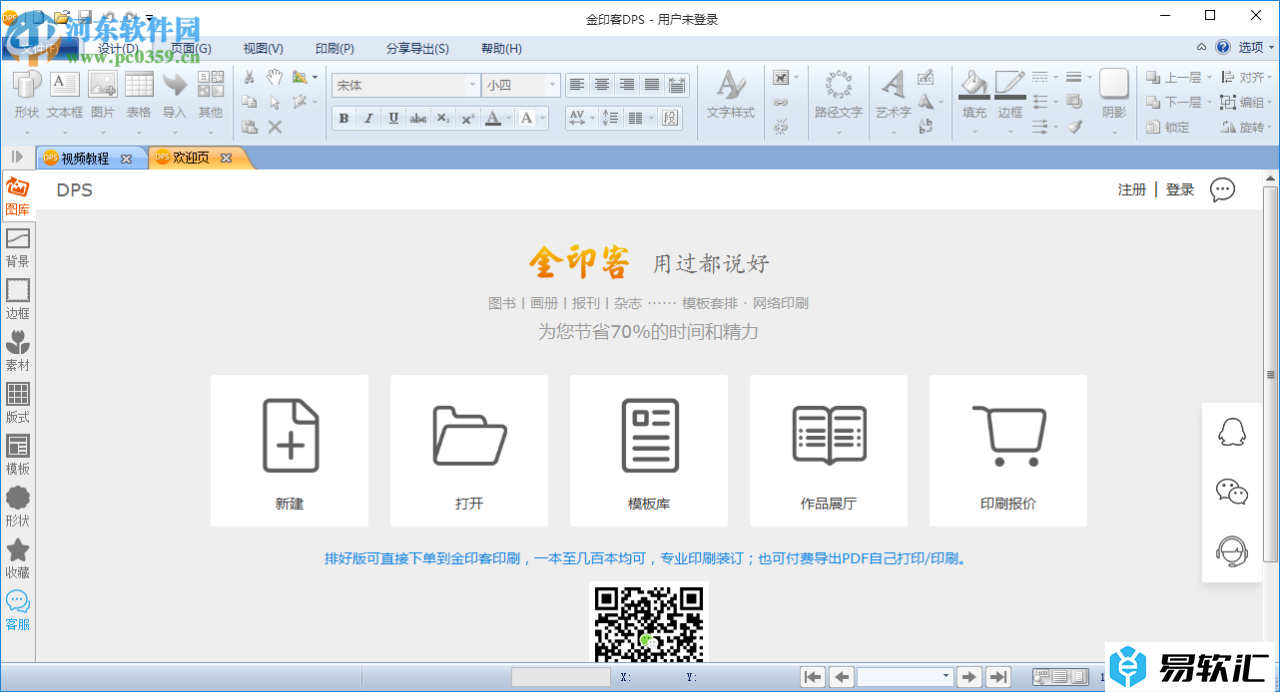Screen dimensions: 1280x692
Task: Open the 形状 shapes panel in sidebar
Action: point(17,507)
